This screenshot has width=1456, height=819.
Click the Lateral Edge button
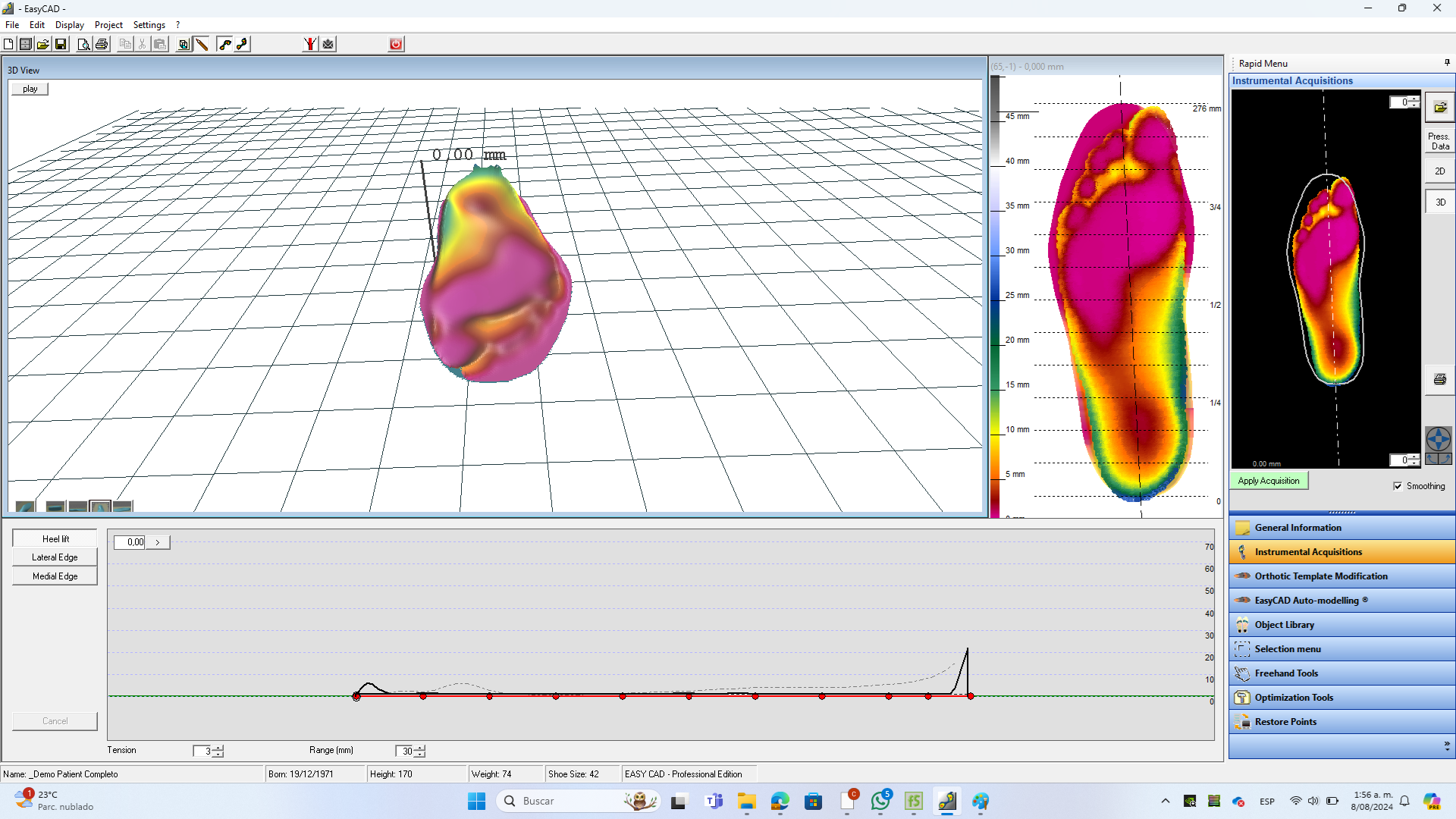click(x=55, y=557)
